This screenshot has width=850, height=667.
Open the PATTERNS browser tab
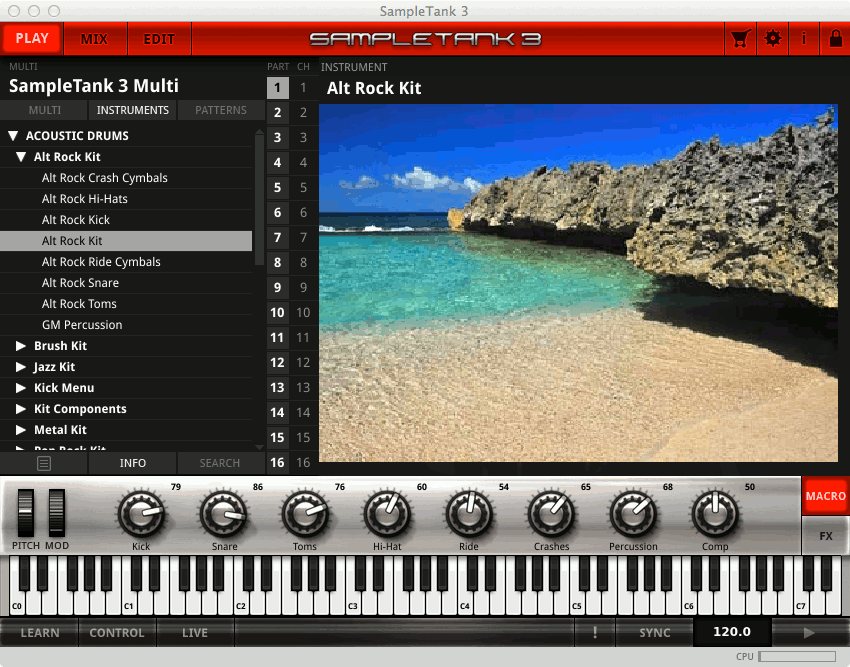pyautogui.click(x=221, y=110)
